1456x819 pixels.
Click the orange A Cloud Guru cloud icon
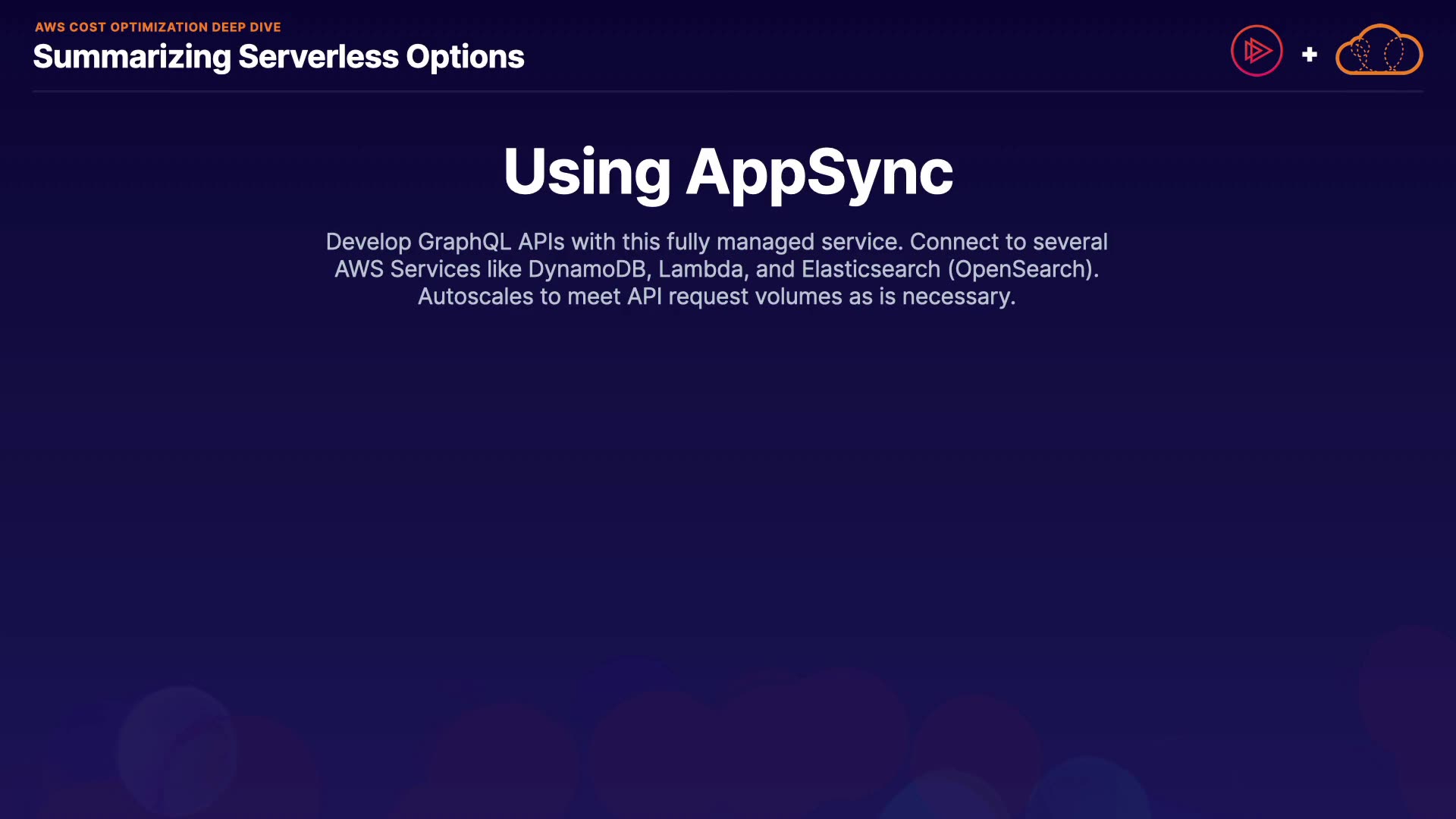[1379, 51]
